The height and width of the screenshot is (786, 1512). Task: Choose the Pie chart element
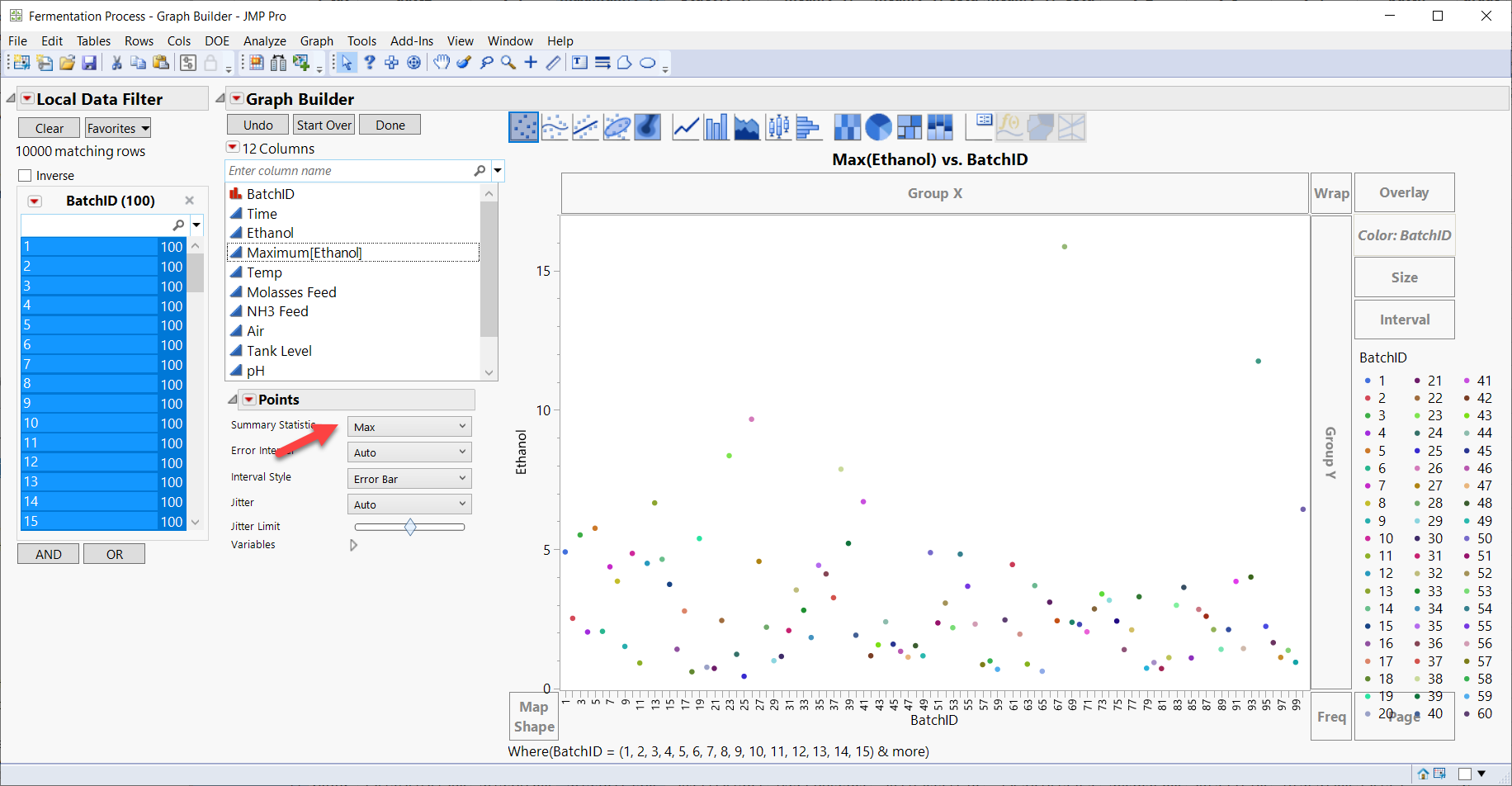(878, 126)
